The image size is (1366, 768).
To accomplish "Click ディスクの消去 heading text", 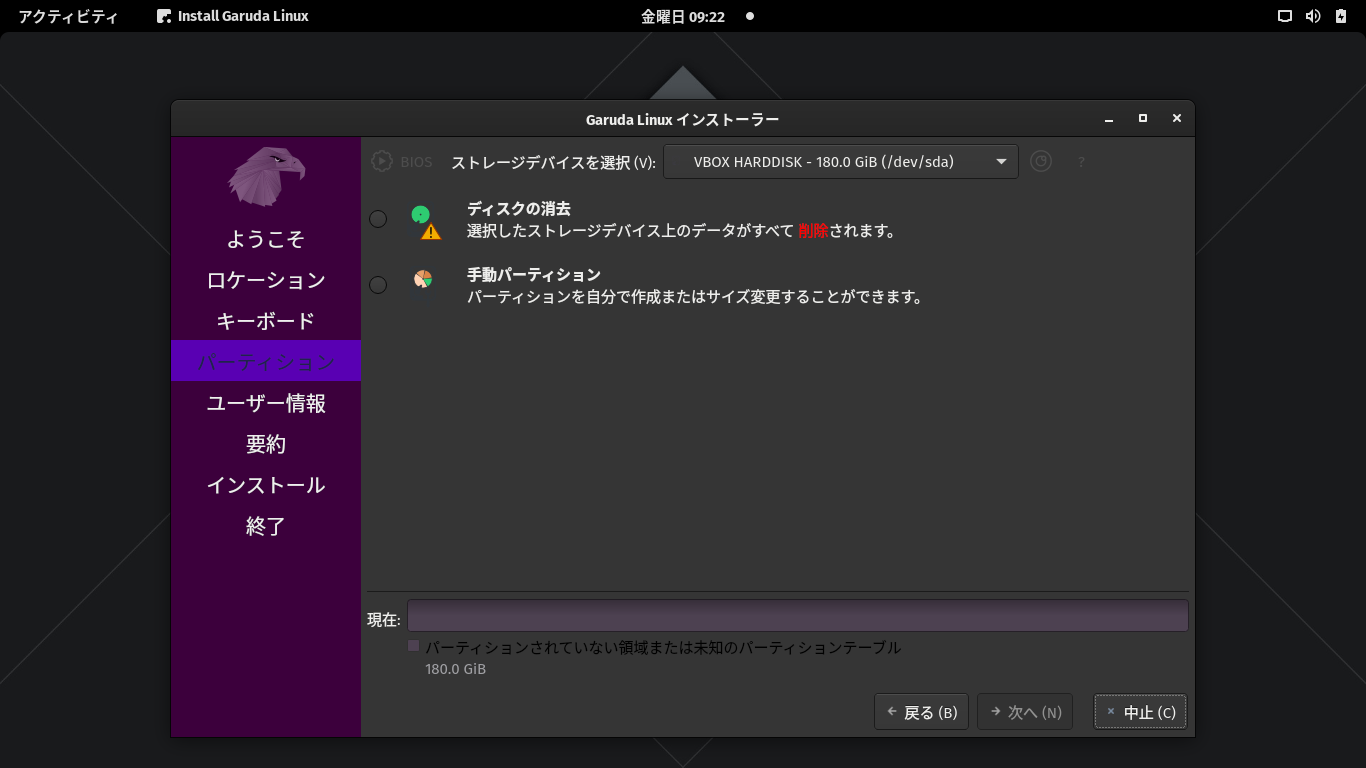I will (x=519, y=209).
